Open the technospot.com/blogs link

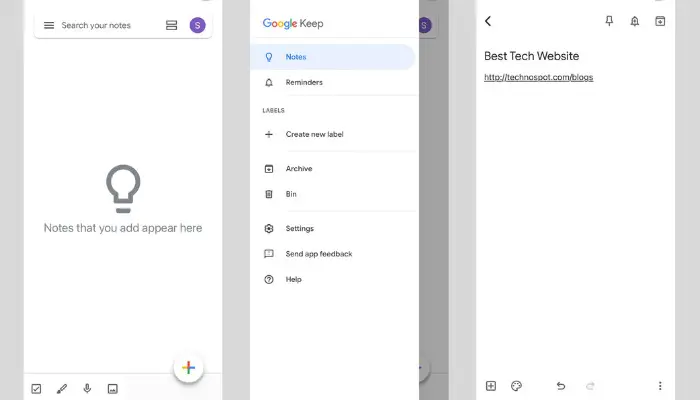click(x=538, y=77)
